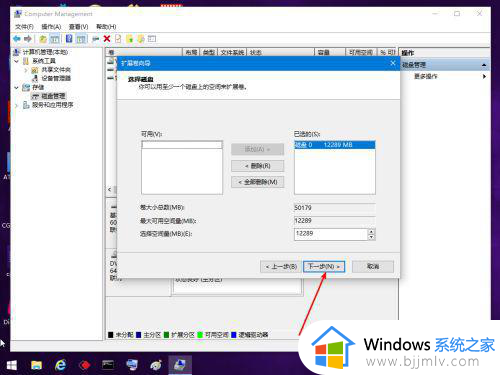Open the 文件(F) menu

pyautogui.click(x=24, y=27)
